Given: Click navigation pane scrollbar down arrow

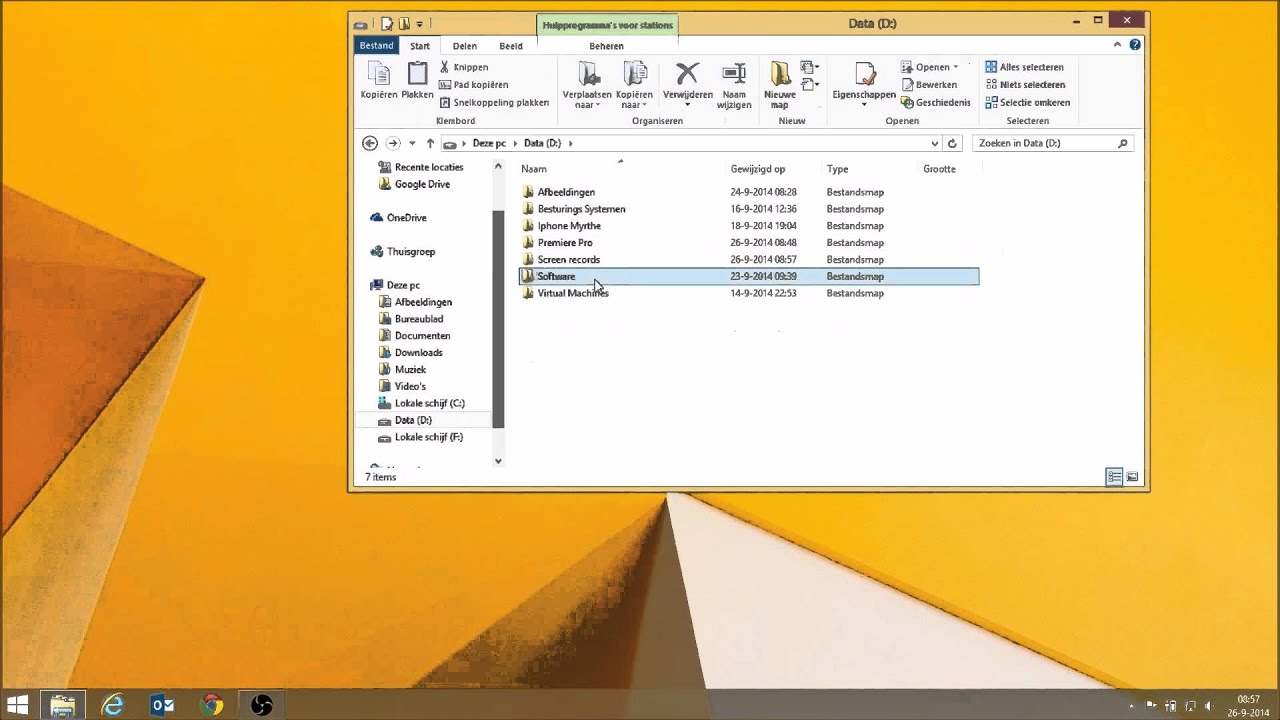Looking at the screenshot, I should coord(498,461).
